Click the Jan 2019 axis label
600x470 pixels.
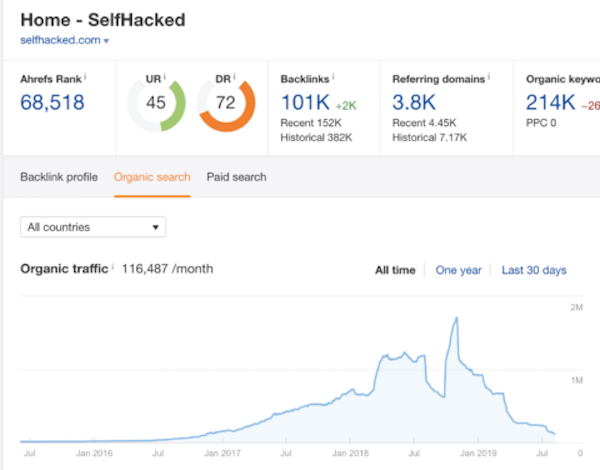[x=478, y=453]
